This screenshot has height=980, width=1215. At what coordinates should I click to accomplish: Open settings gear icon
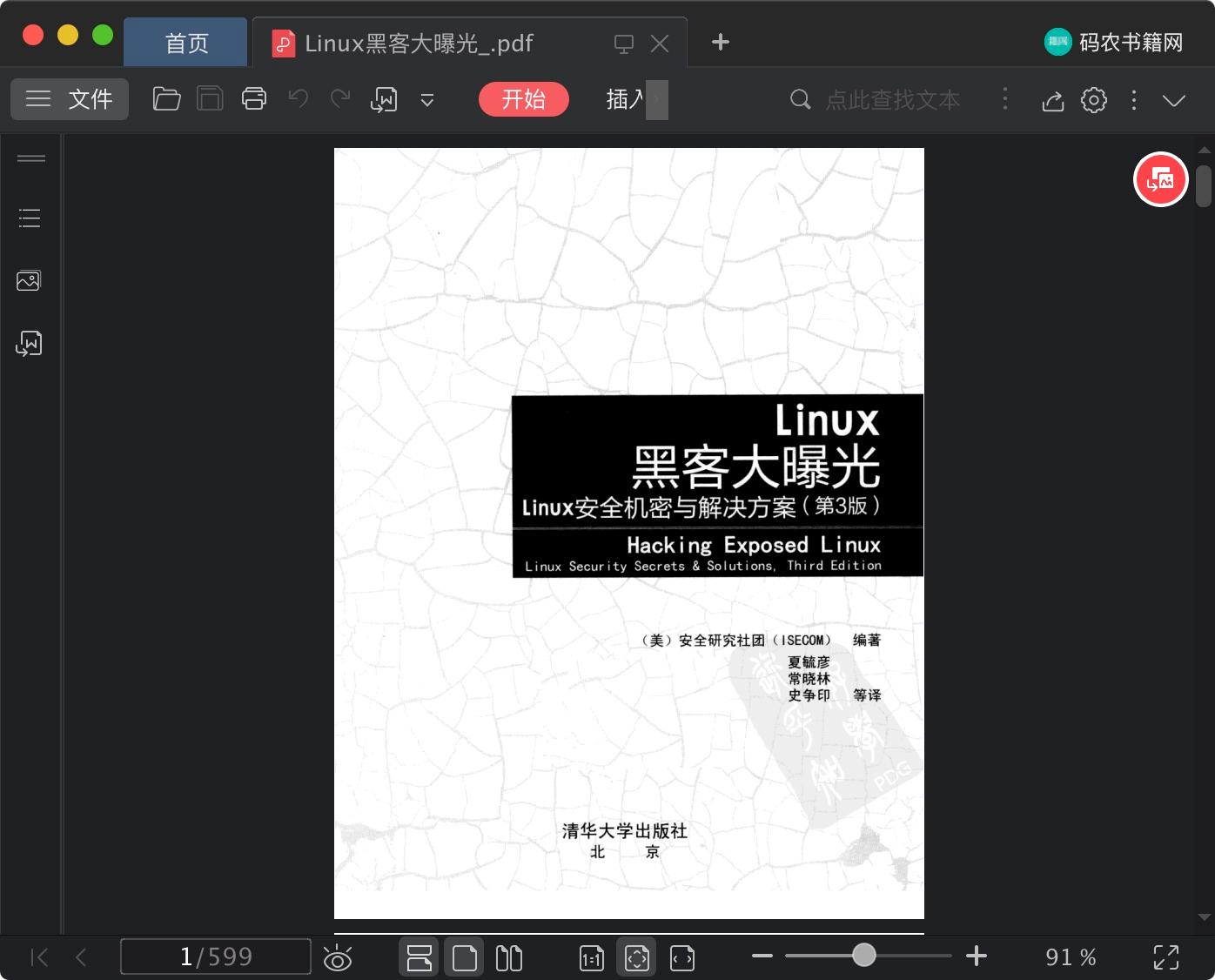(1094, 100)
